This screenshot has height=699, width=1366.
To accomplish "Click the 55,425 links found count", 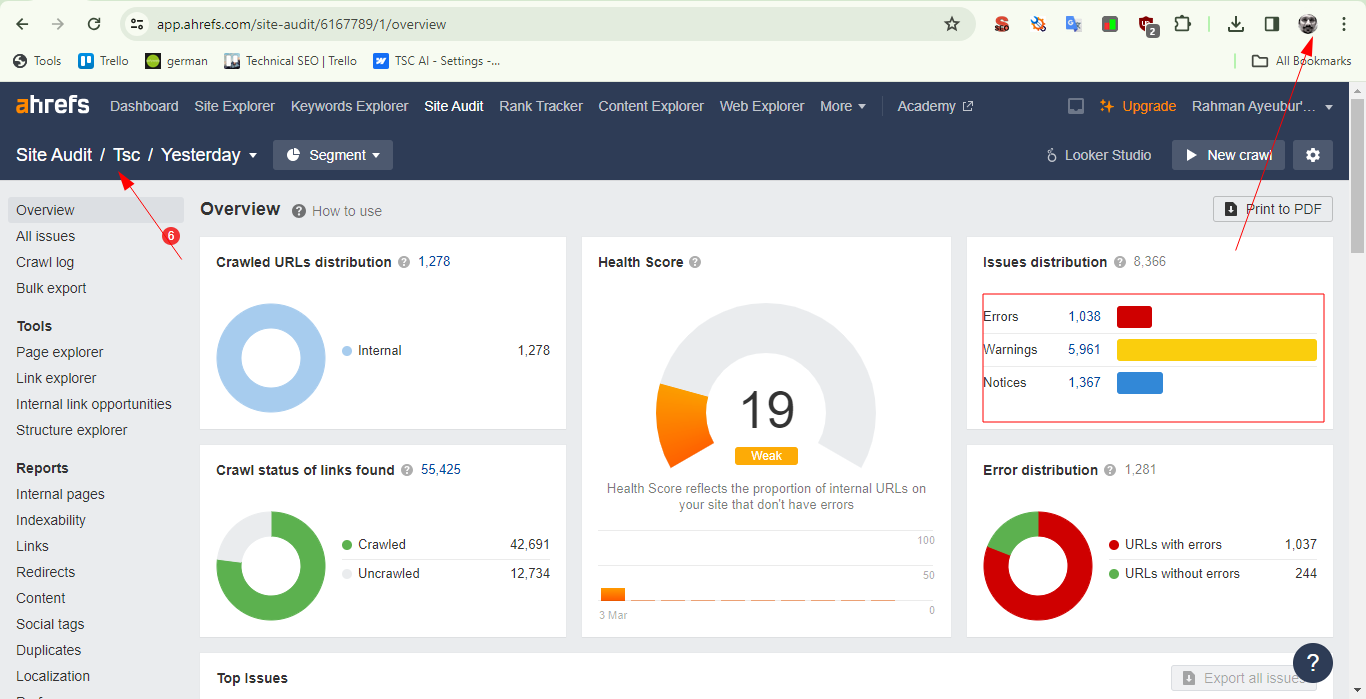I will pyautogui.click(x=441, y=470).
